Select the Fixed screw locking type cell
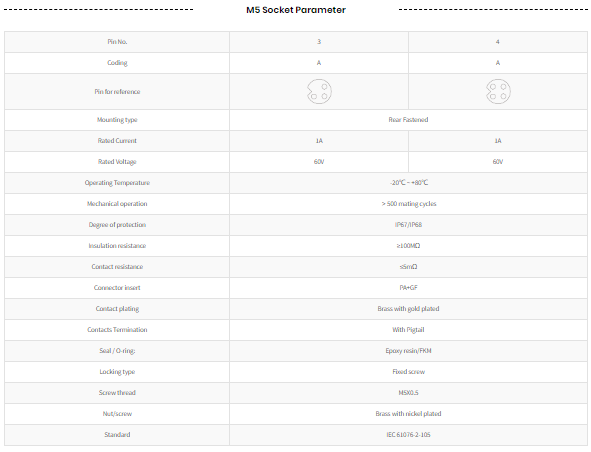This screenshot has height=452, width=591. click(408, 372)
